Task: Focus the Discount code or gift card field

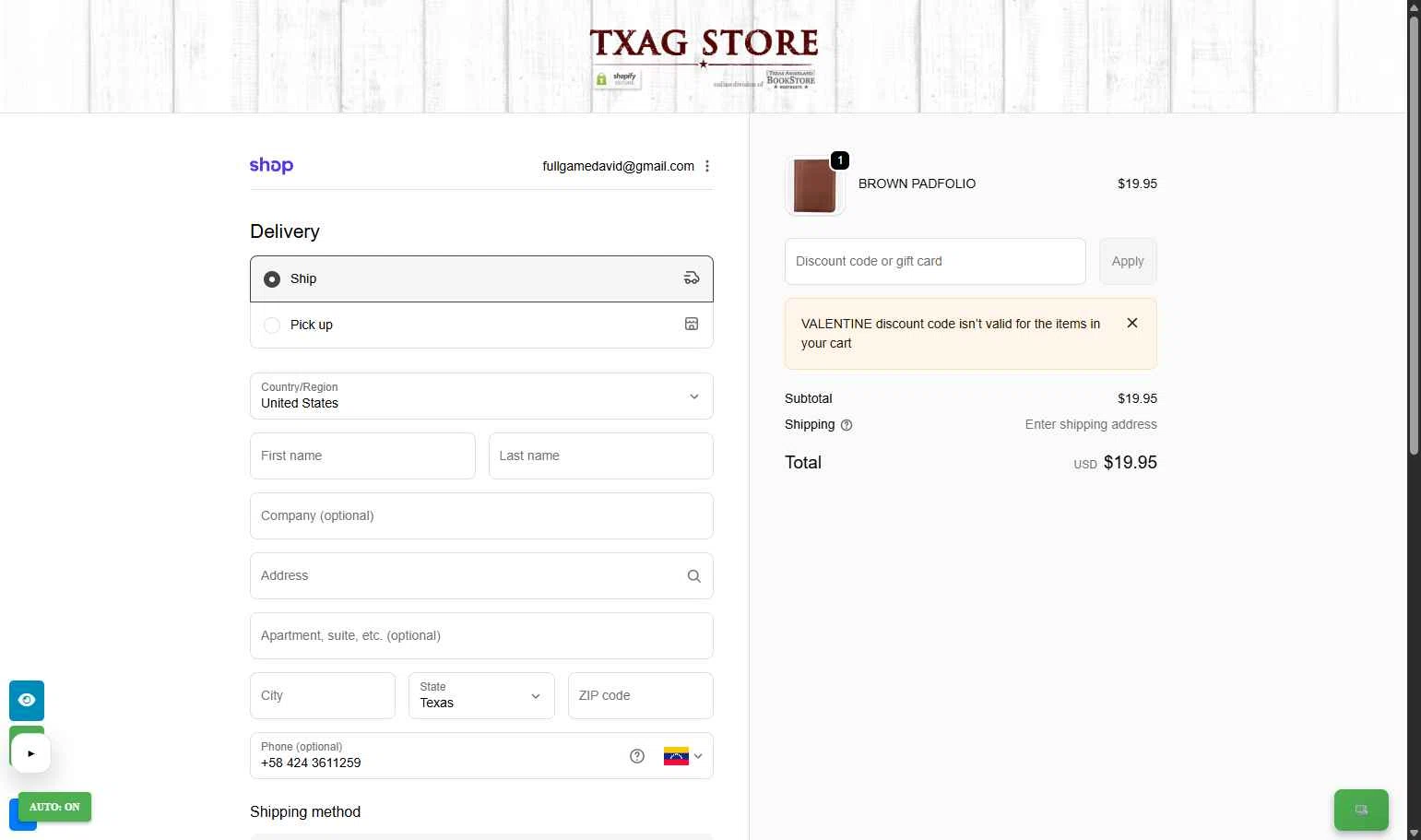Action: pos(935,261)
